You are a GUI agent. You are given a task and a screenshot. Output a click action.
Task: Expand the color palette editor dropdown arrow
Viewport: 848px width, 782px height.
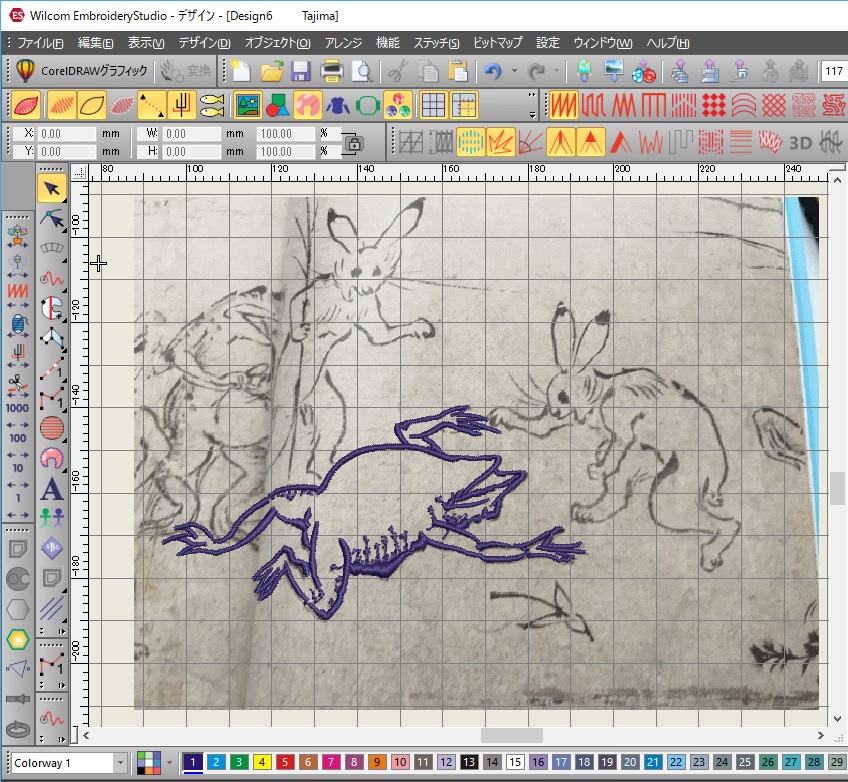pyautogui.click(x=169, y=763)
